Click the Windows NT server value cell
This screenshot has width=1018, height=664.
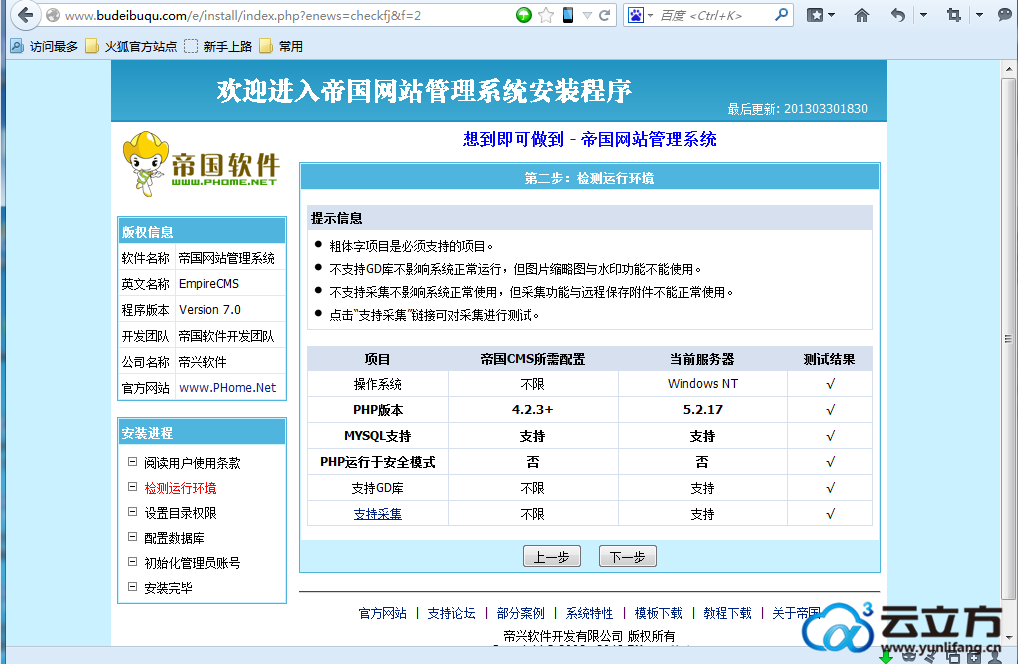703,384
